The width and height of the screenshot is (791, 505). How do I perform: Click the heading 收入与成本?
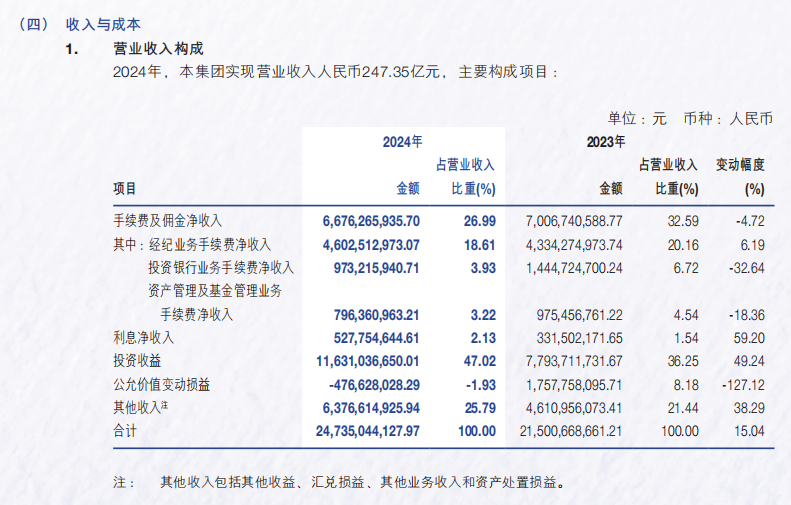click(x=103, y=24)
